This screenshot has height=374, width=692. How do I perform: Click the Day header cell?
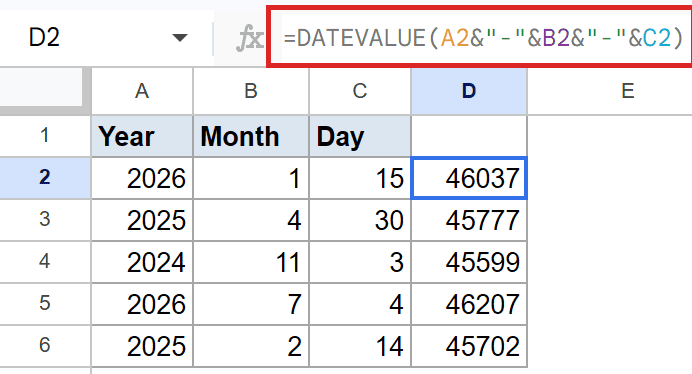click(x=360, y=136)
